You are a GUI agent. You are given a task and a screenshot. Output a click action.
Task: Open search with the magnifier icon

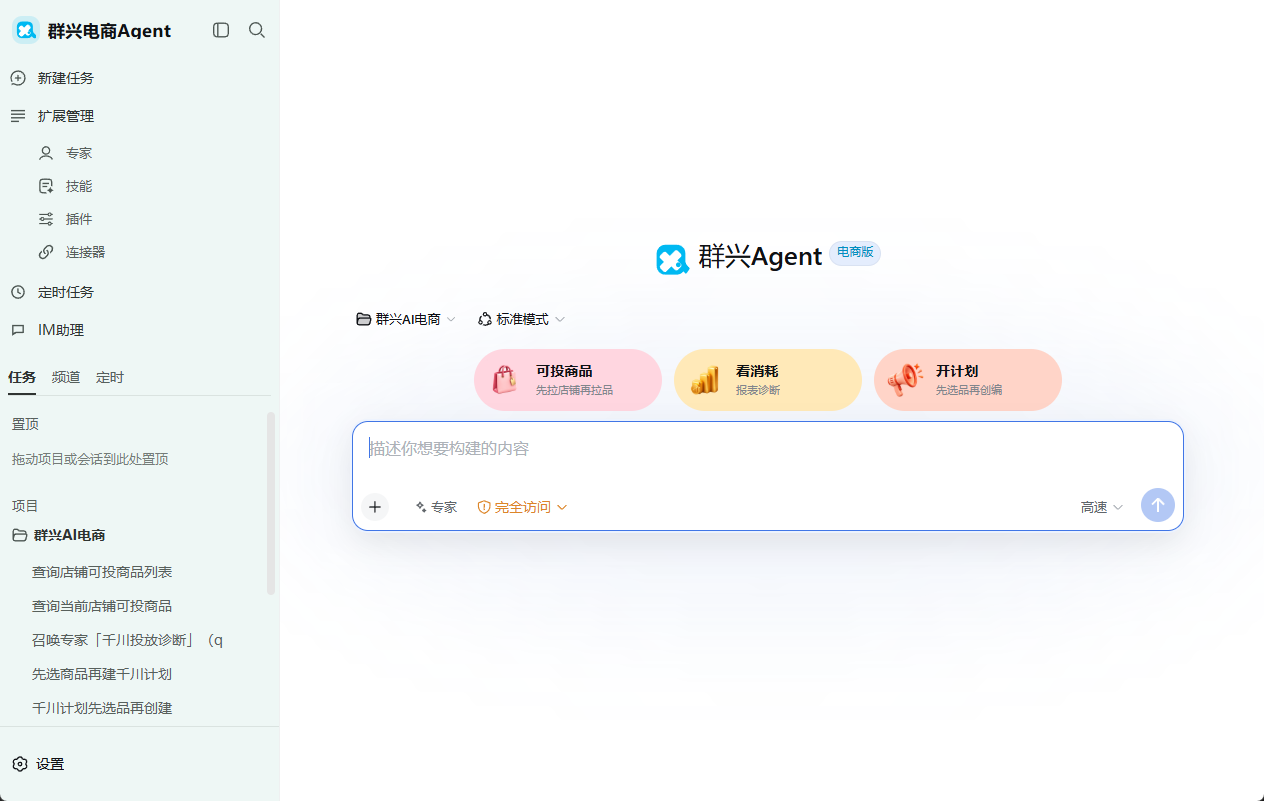pyautogui.click(x=257, y=30)
